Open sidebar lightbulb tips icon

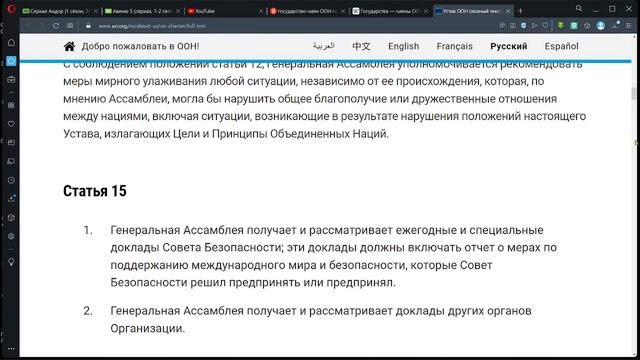[11, 262]
